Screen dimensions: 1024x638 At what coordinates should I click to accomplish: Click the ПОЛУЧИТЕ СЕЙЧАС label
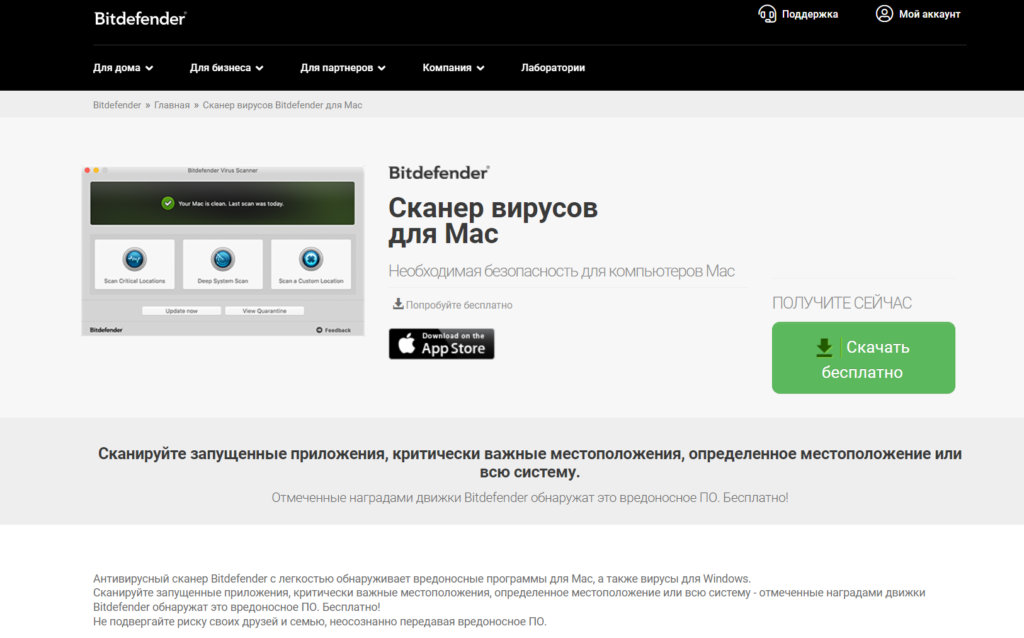pyautogui.click(x=842, y=303)
